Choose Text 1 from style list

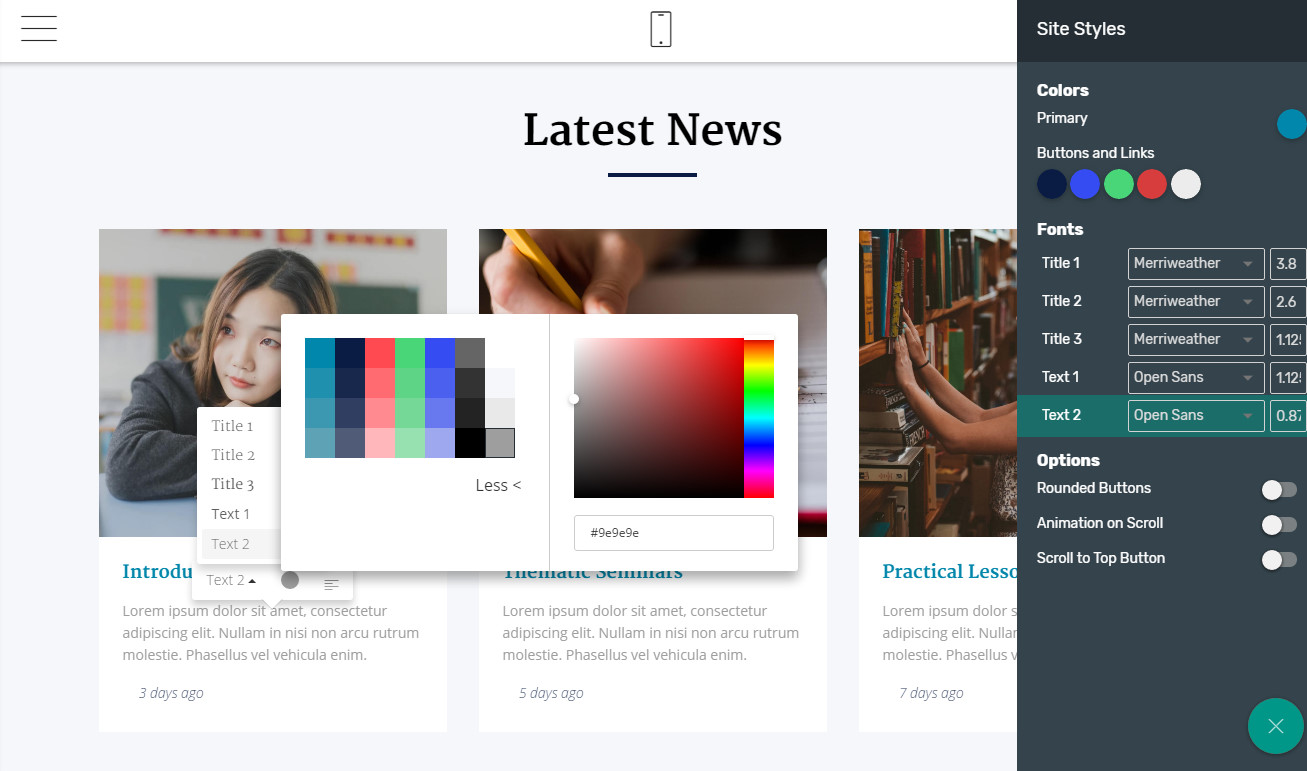(x=231, y=514)
